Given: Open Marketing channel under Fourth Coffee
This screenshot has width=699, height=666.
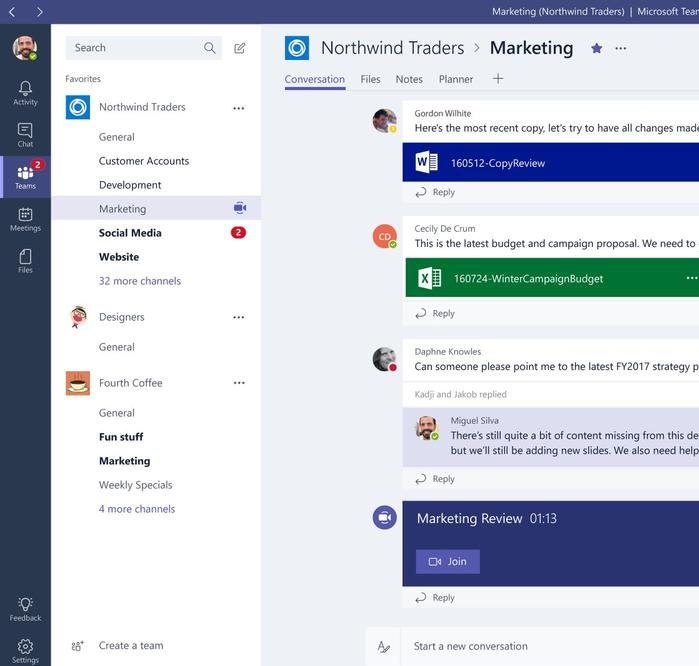Looking at the screenshot, I should pyautogui.click(x=125, y=461).
